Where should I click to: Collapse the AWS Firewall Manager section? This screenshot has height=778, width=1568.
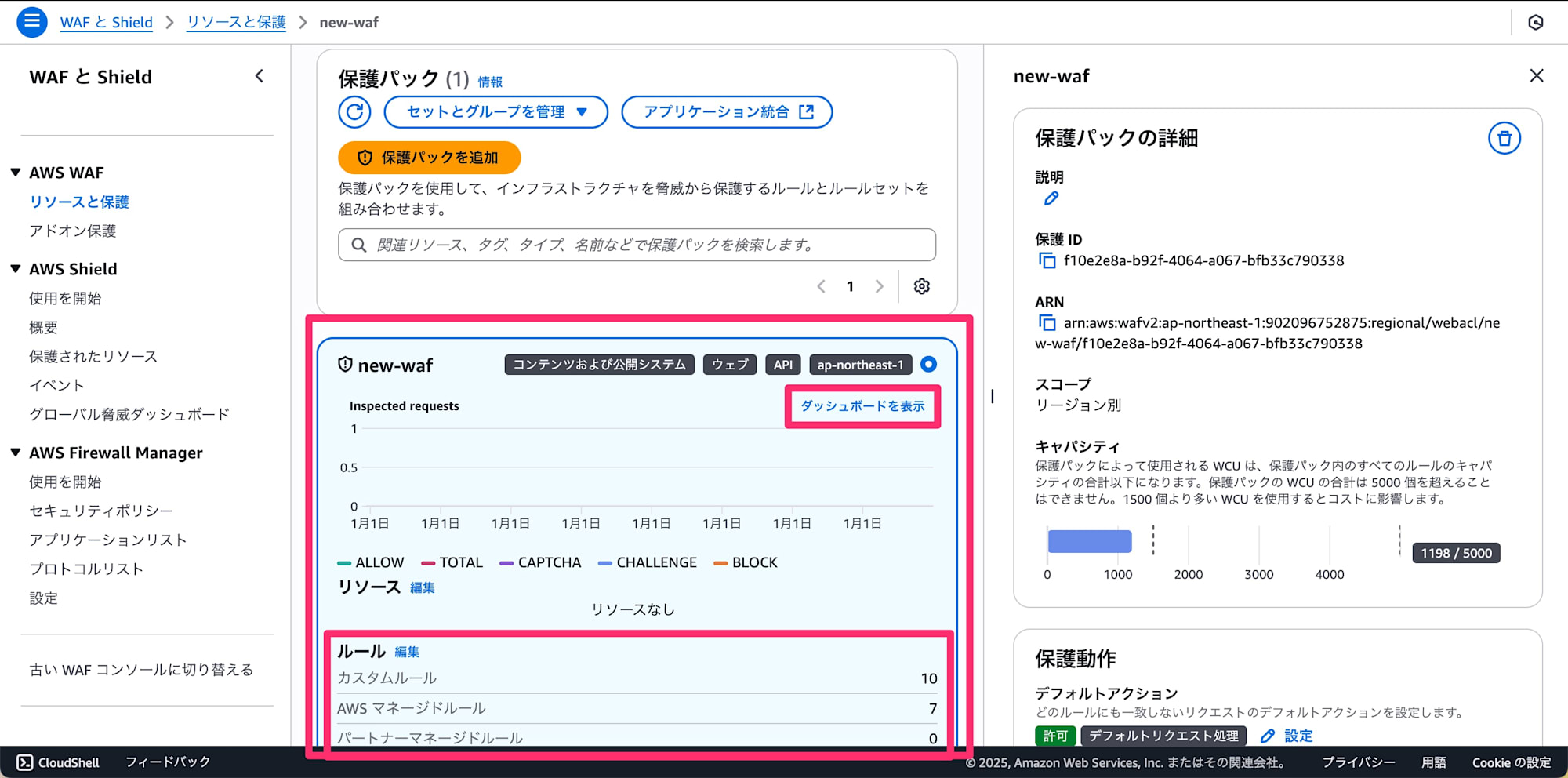tap(16, 453)
